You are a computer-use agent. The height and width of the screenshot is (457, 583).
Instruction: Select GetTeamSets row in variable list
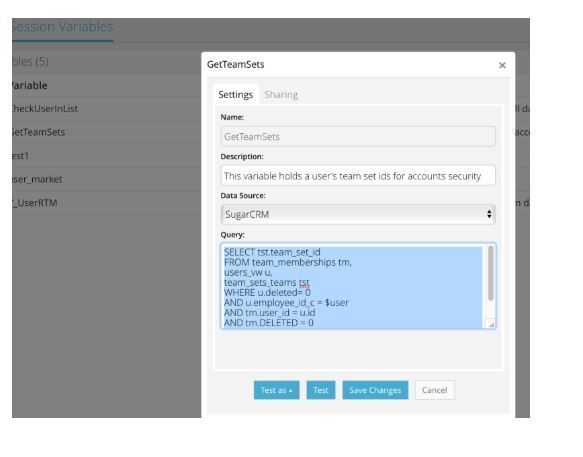point(106,132)
